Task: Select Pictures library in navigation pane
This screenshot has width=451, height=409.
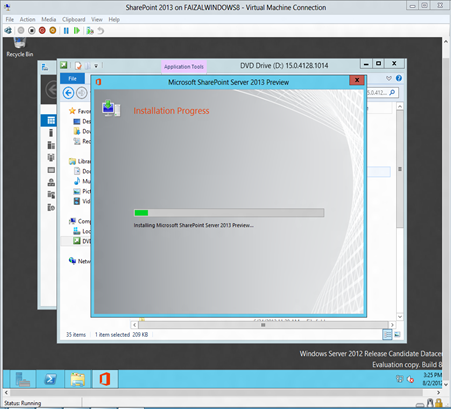Action: point(82,191)
